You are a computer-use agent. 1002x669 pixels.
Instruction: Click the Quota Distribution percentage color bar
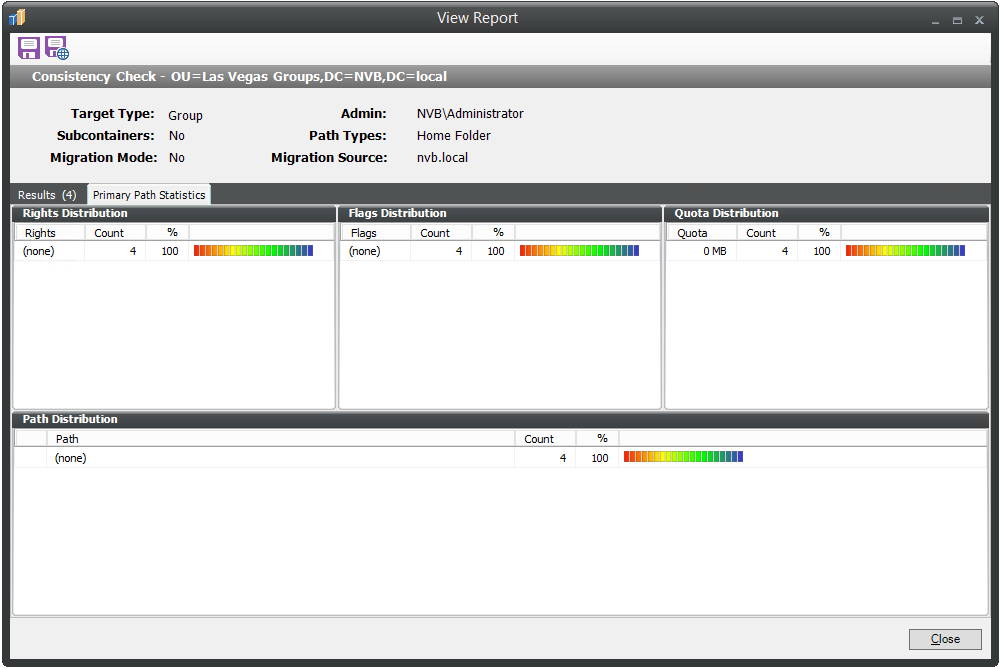(x=906, y=250)
